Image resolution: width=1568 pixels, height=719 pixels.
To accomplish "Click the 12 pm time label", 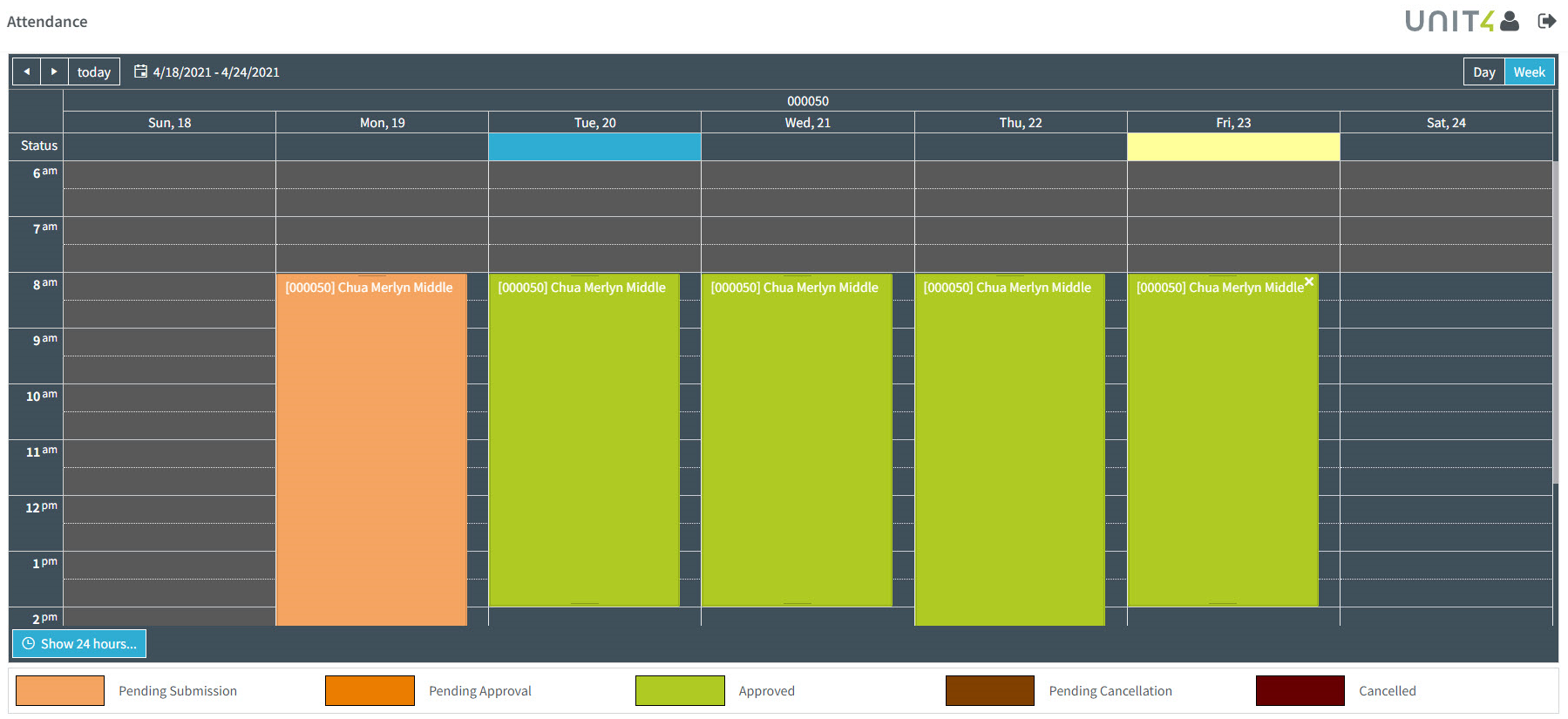I will [x=42, y=507].
